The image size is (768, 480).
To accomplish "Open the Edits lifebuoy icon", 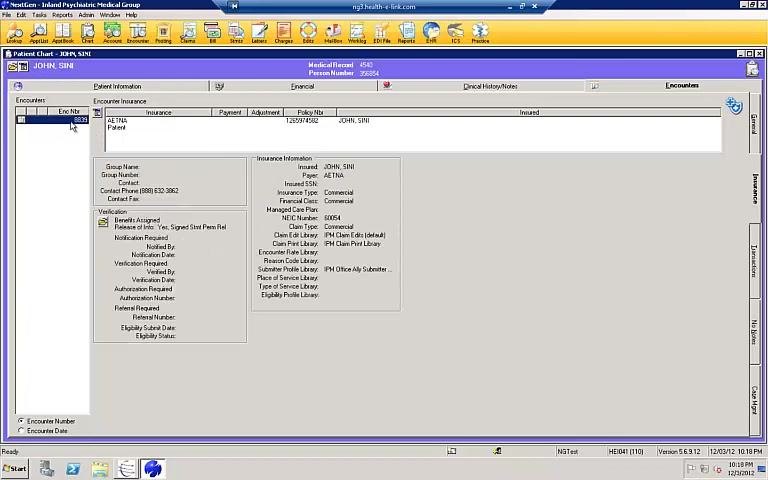I will (x=308, y=33).
